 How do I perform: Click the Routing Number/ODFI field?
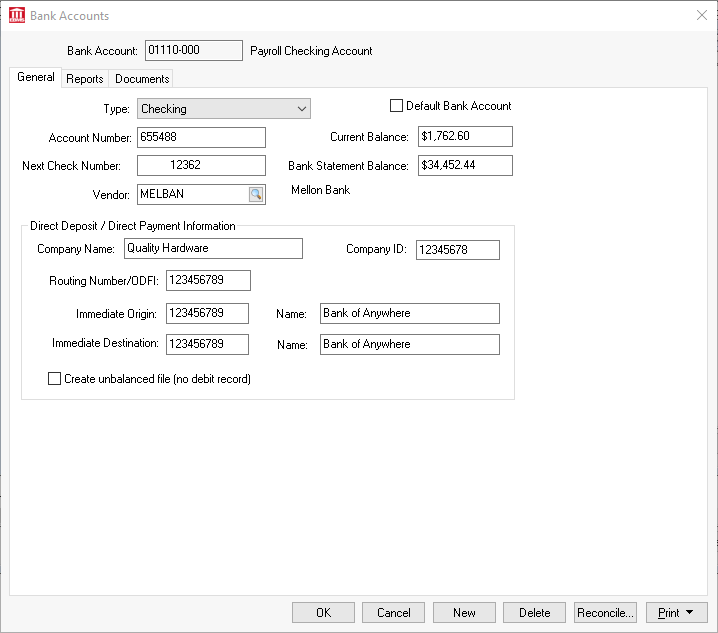(x=208, y=280)
